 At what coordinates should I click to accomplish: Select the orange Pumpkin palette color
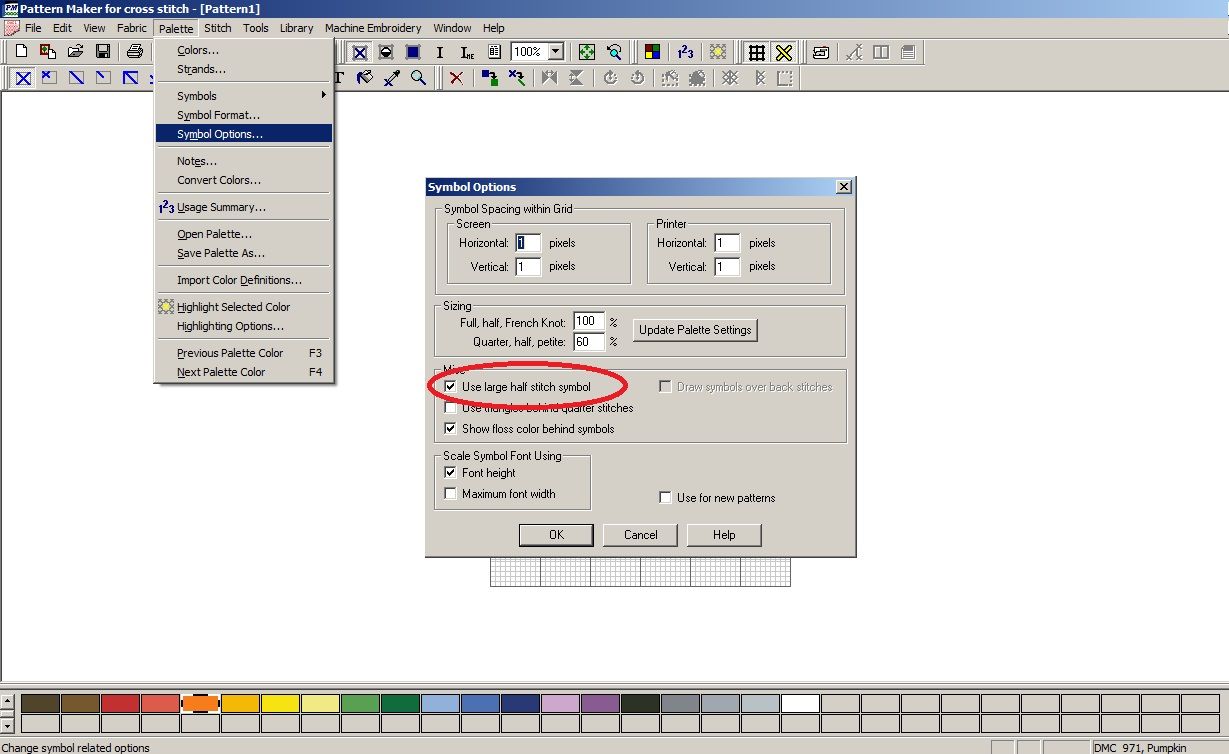tap(200, 704)
